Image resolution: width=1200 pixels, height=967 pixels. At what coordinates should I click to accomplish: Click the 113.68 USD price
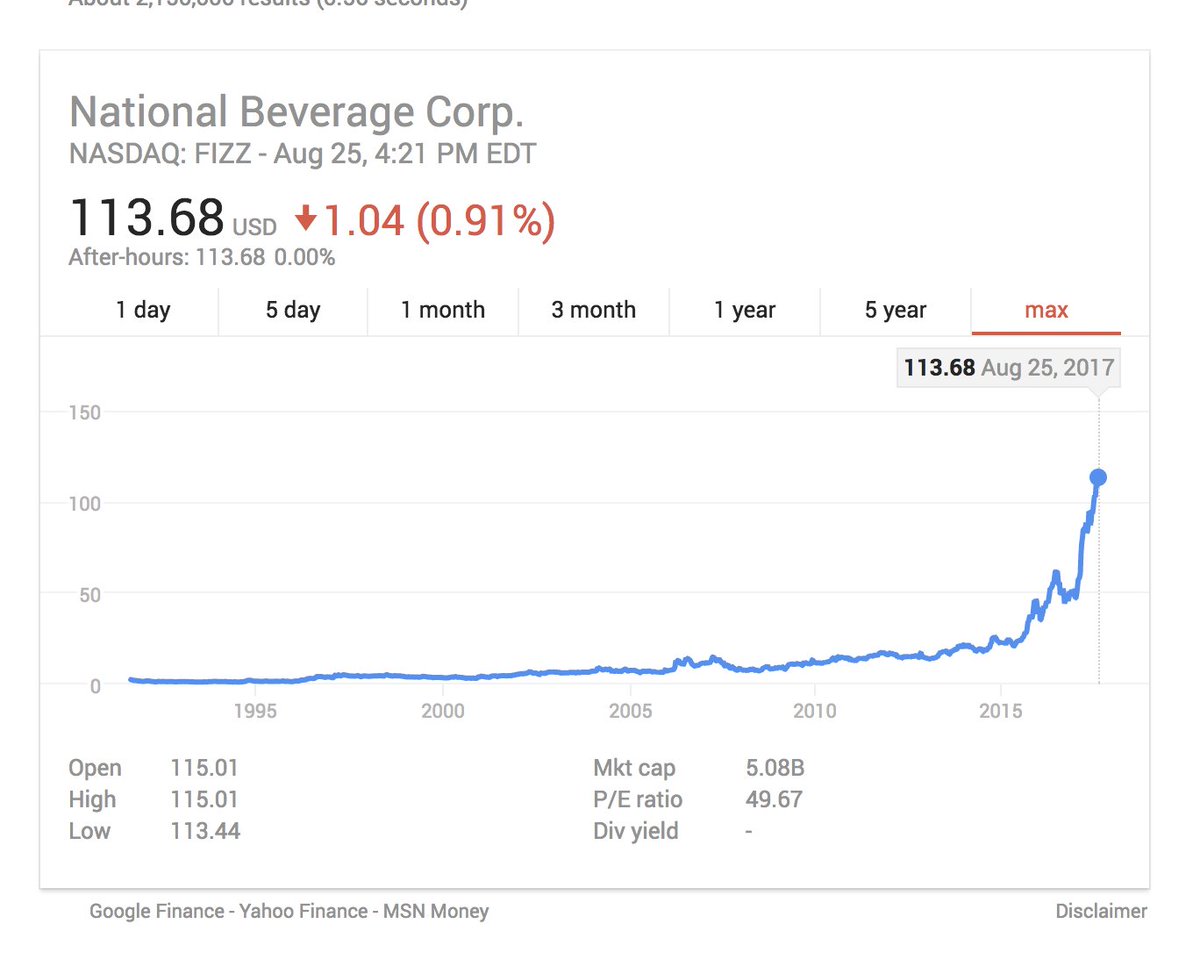(172, 219)
